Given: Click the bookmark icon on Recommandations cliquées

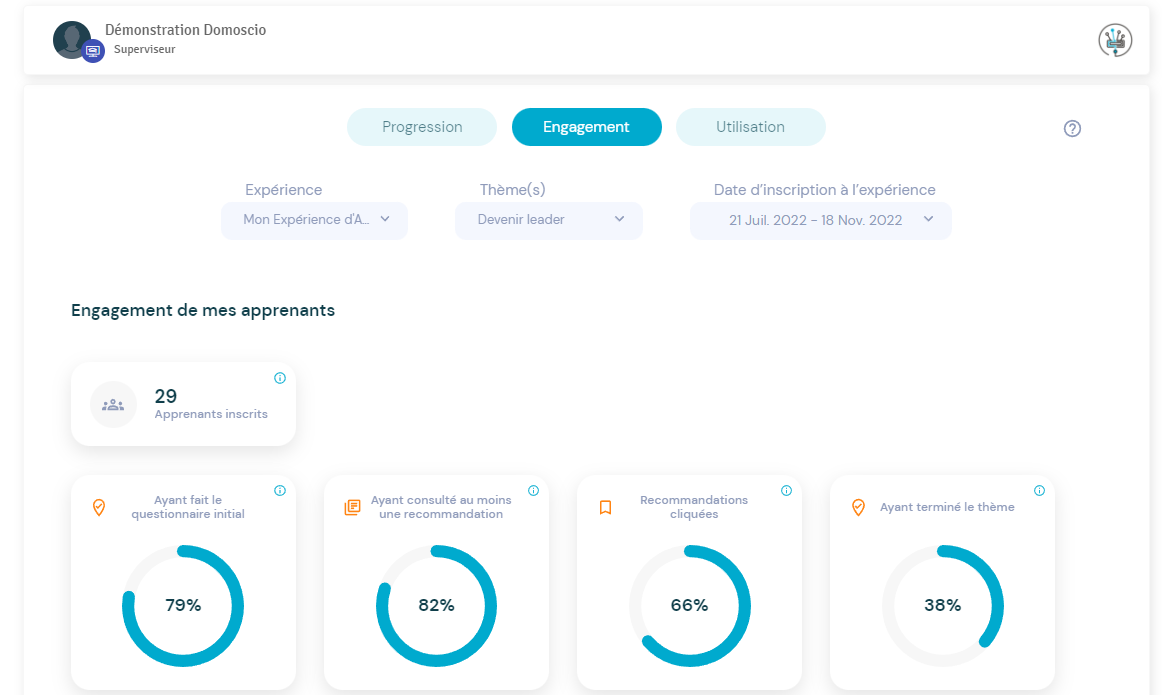Looking at the screenshot, I should coord(605,508).
